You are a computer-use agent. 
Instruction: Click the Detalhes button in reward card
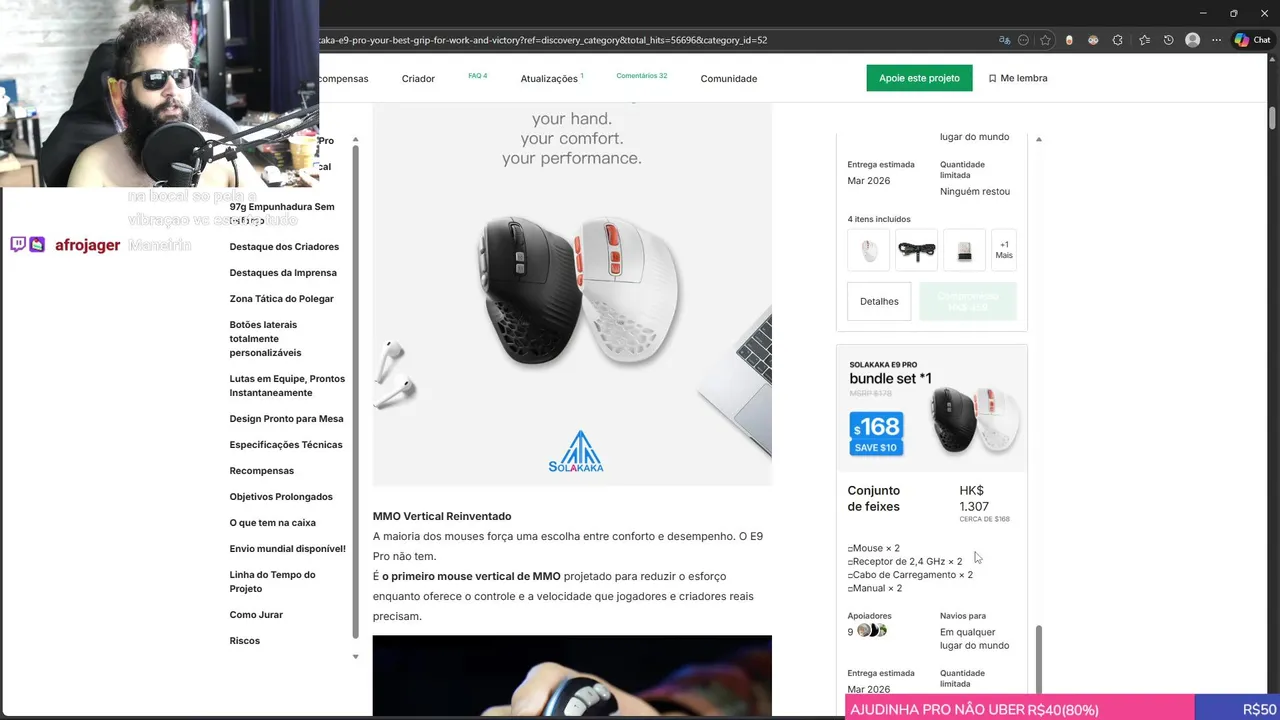click(879, 301)
